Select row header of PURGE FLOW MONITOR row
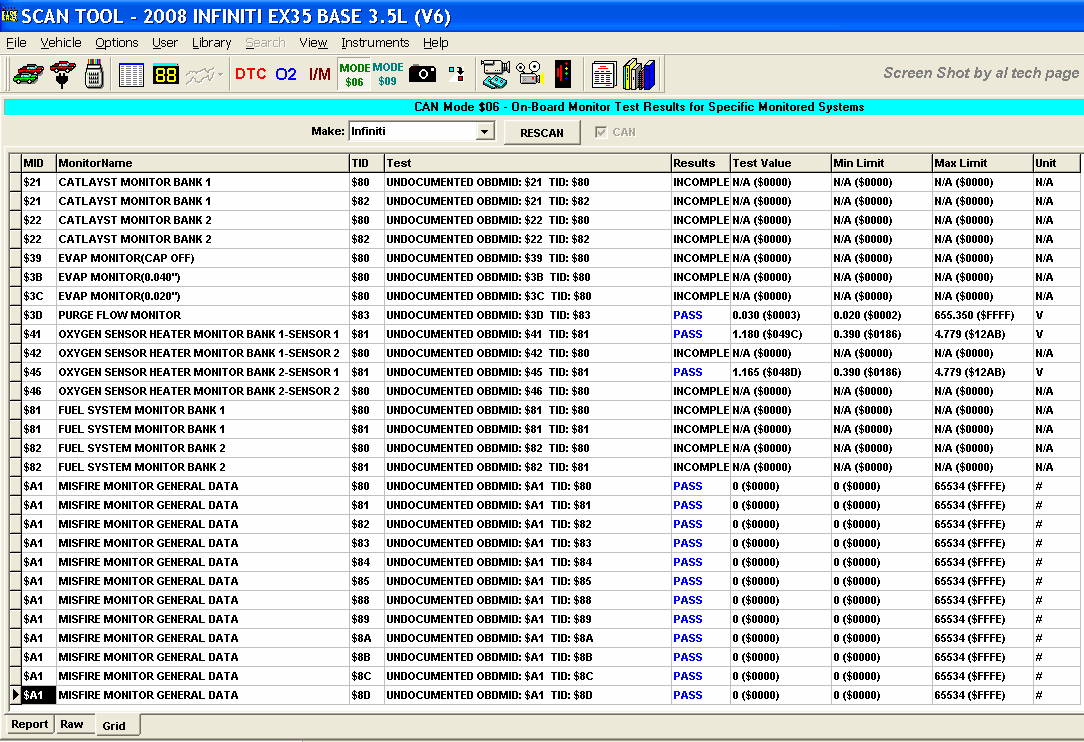 coord(15,315)
